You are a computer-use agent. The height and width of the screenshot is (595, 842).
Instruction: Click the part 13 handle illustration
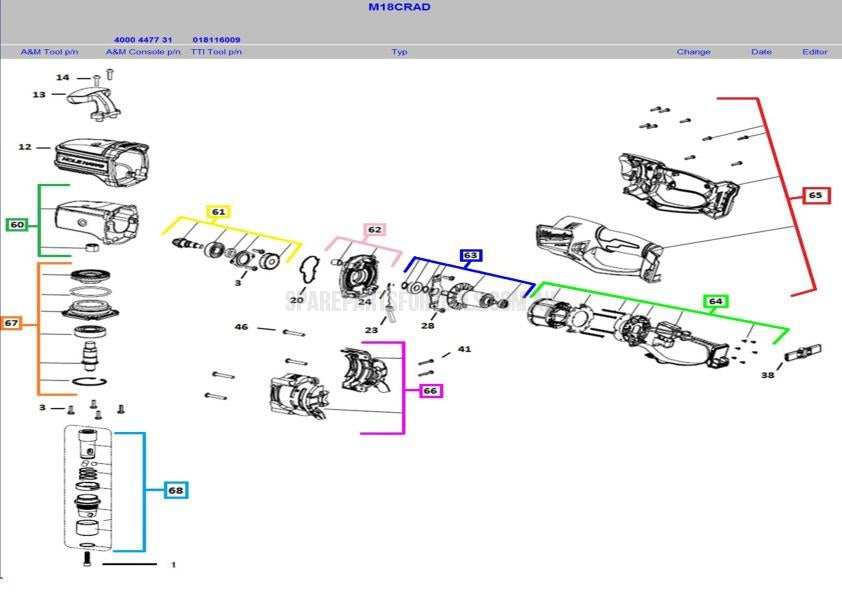tap(97, 104)
